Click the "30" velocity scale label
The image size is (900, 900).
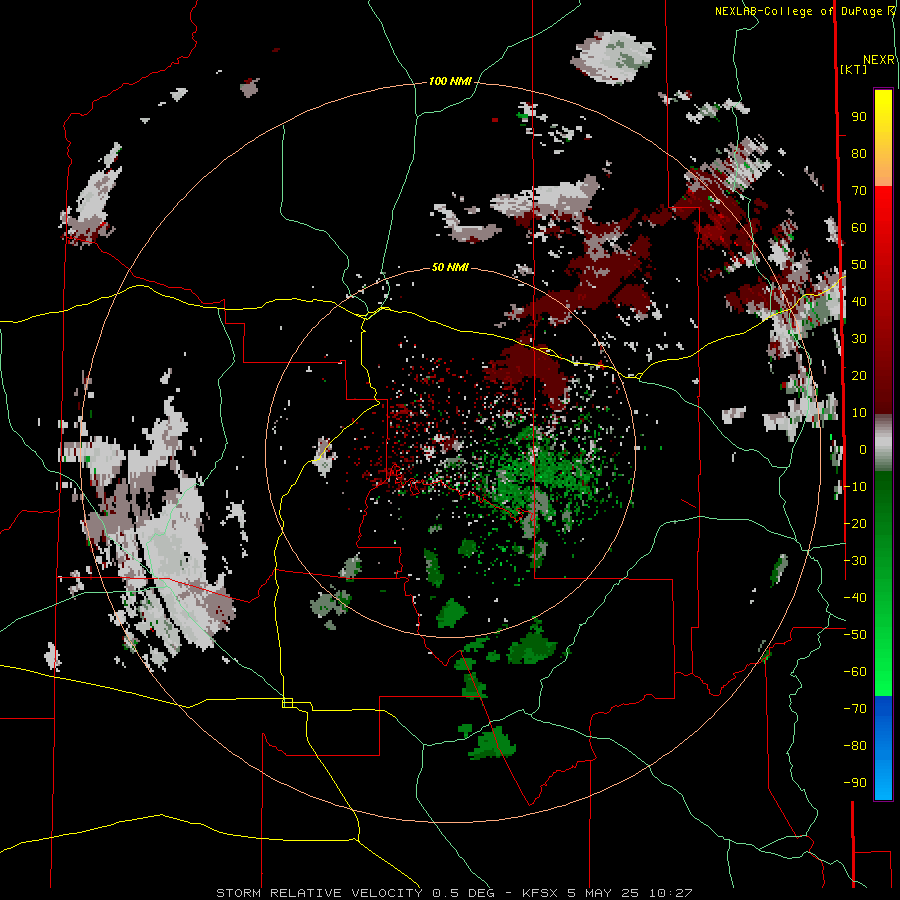(x=859, y=339)
